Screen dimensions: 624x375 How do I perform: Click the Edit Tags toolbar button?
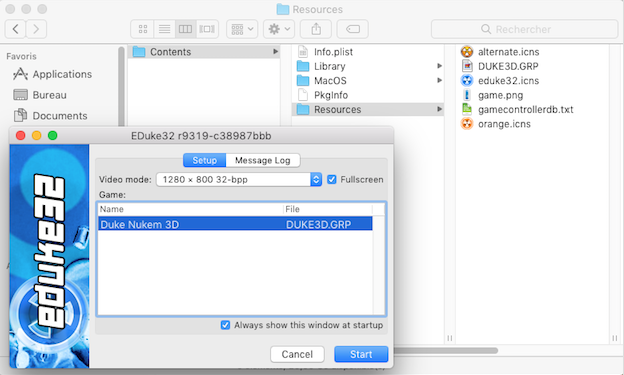tap(353, 29)
